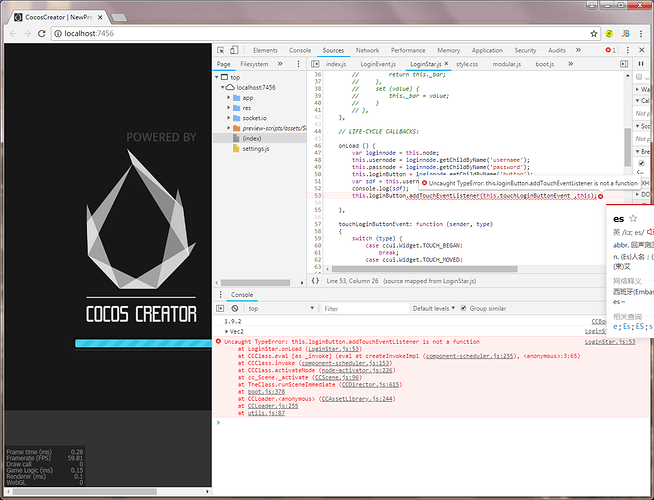
Task: Toggle the debugger sidebar icon
Action: (x=624, y=64)
